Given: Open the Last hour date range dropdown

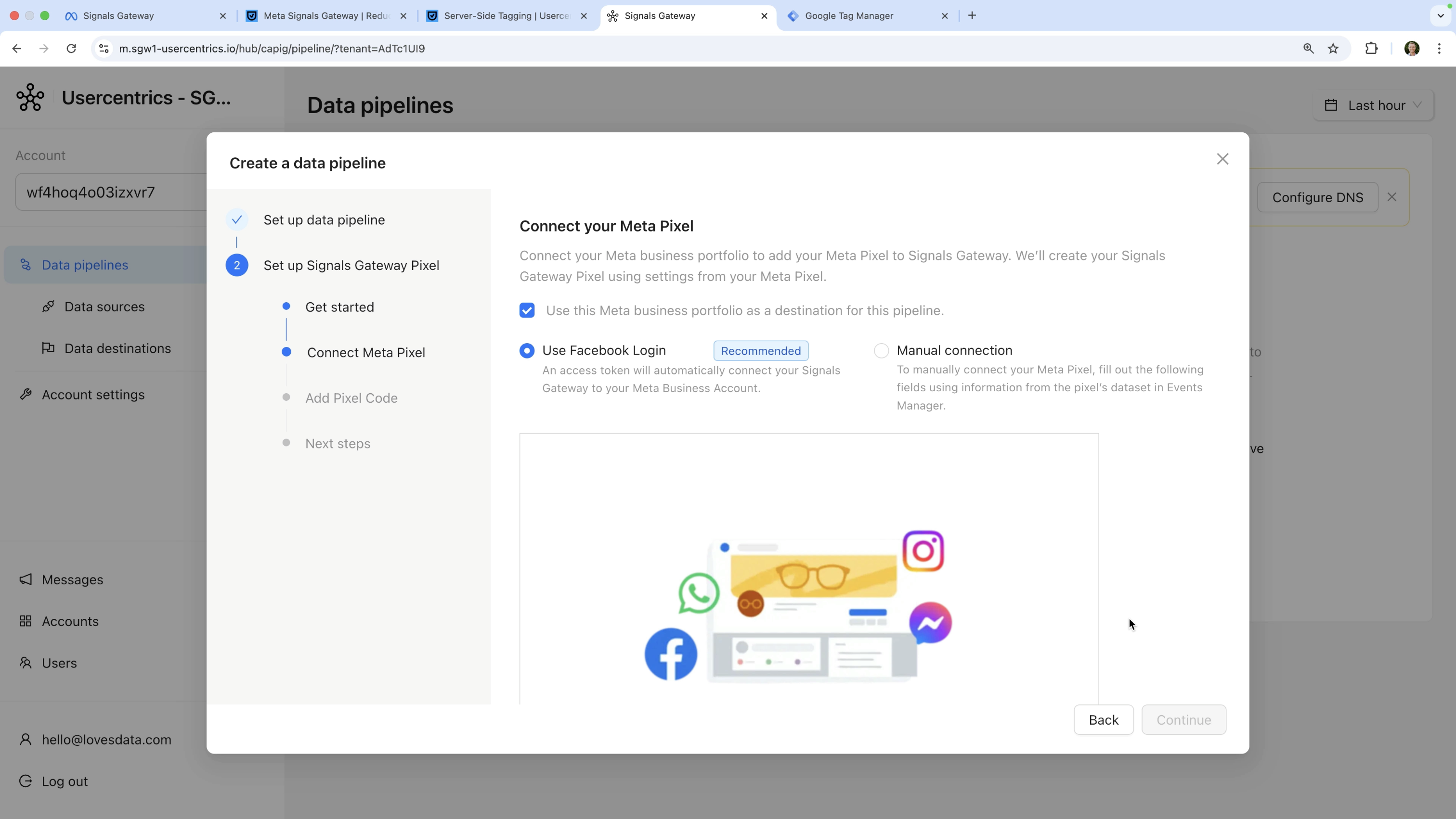Looking at the screenshot, I should pyautogui.click(x=1373, y=105).
